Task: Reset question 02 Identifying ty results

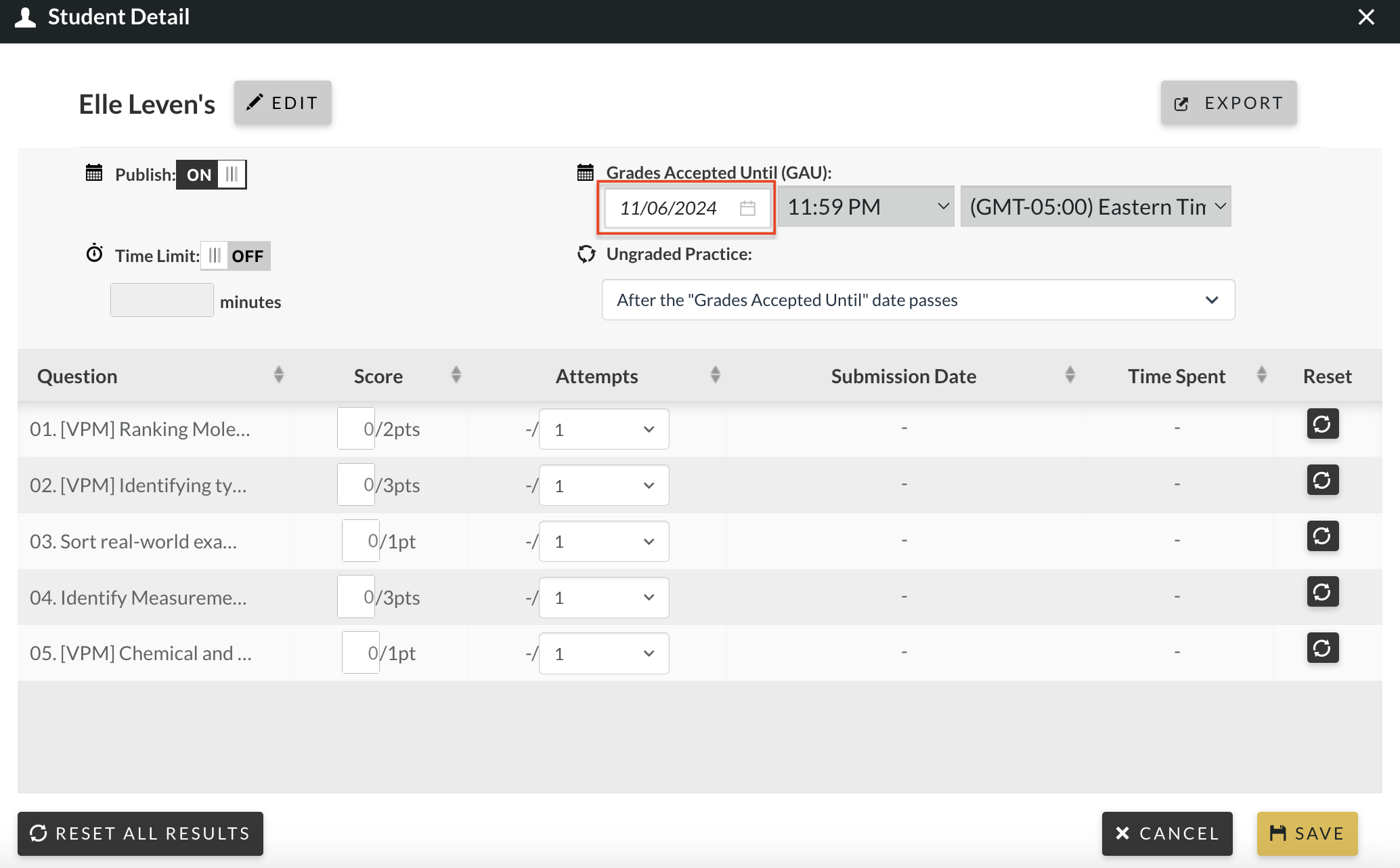Action: [1322, 481]
